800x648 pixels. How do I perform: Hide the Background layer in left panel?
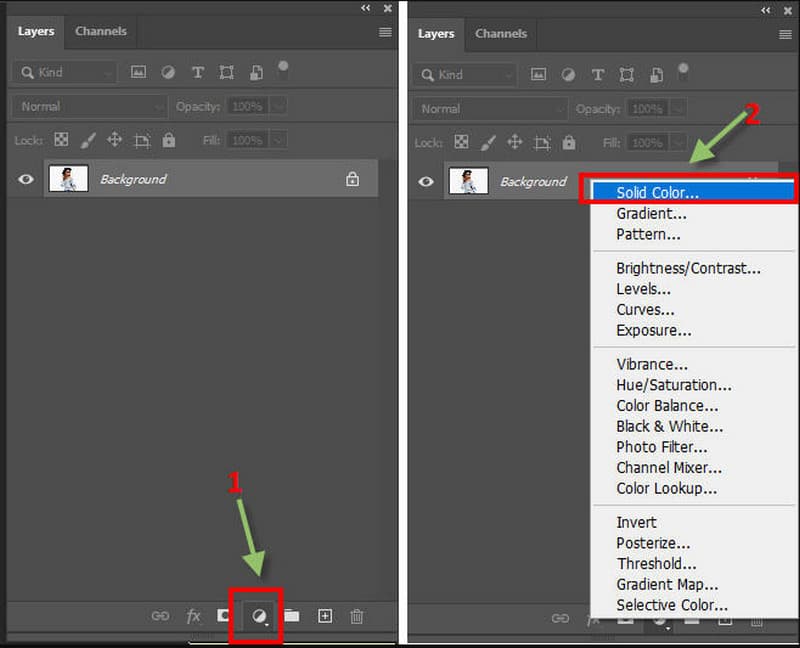[26, 179]
